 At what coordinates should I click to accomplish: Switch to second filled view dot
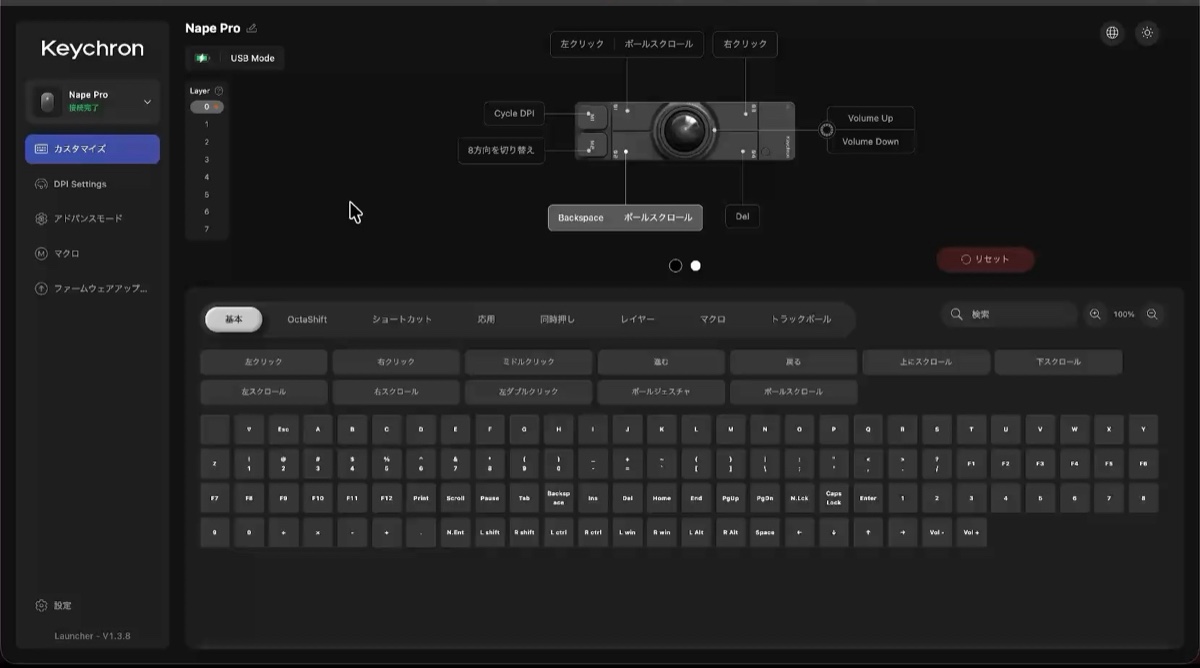tap(696, 266)
